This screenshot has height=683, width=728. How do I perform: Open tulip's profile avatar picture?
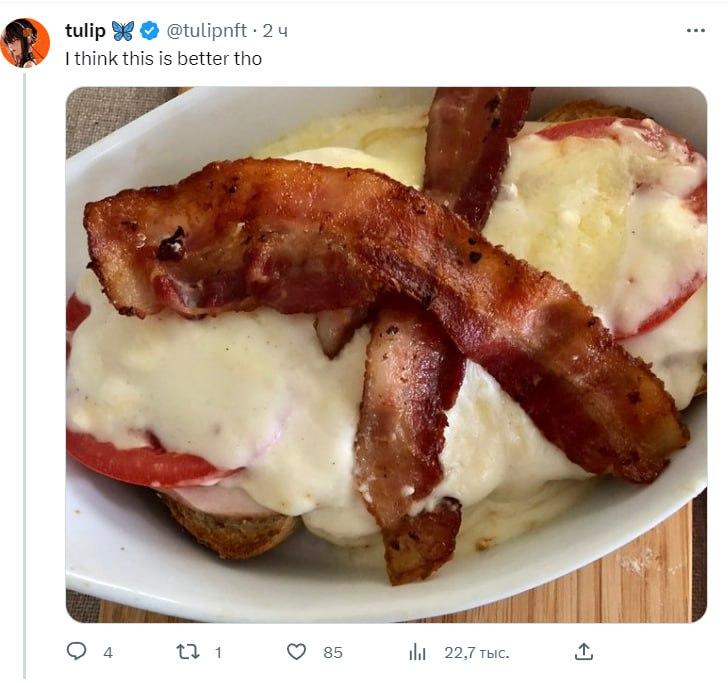25,43
